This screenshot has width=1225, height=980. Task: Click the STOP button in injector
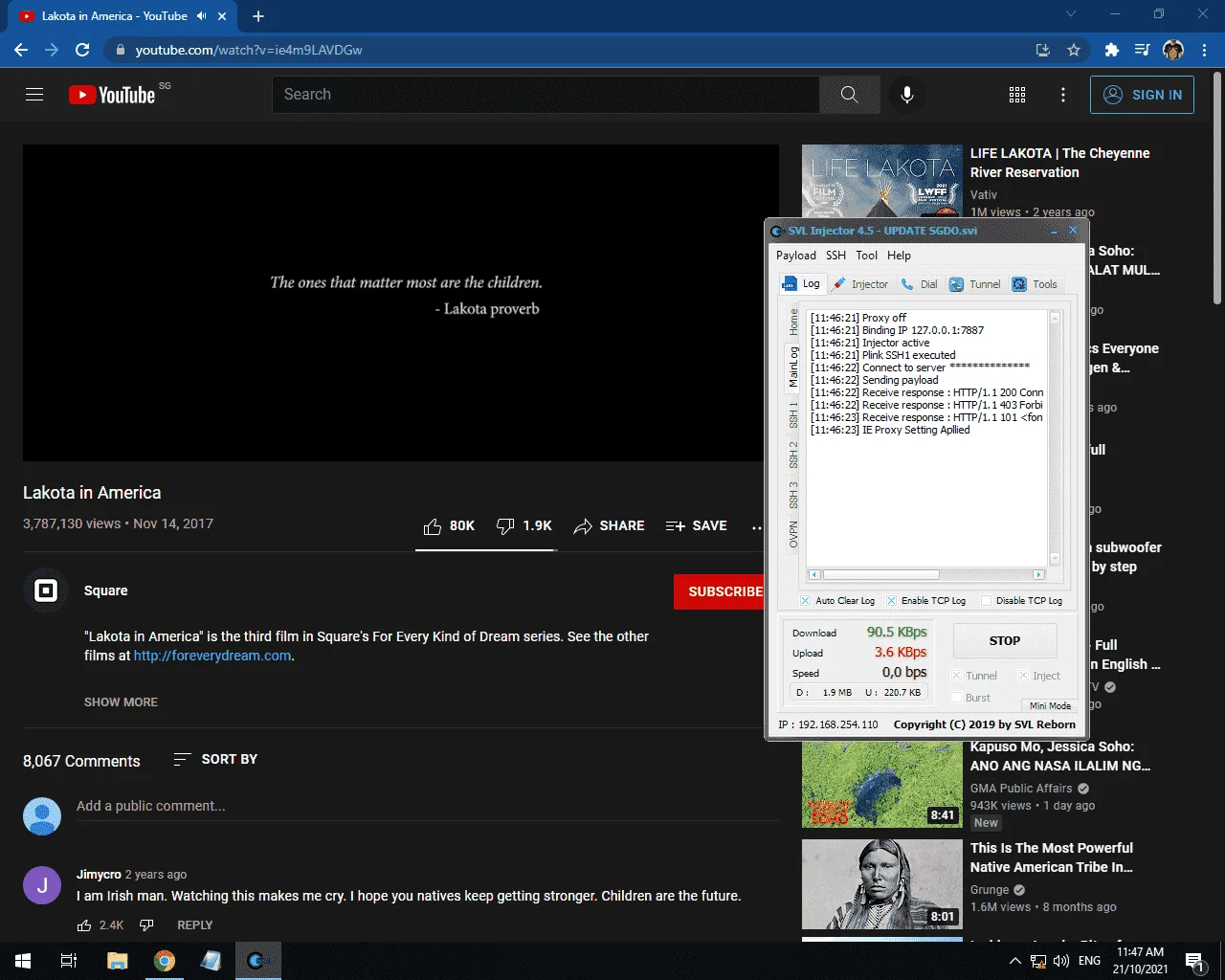pos(1005,641)
